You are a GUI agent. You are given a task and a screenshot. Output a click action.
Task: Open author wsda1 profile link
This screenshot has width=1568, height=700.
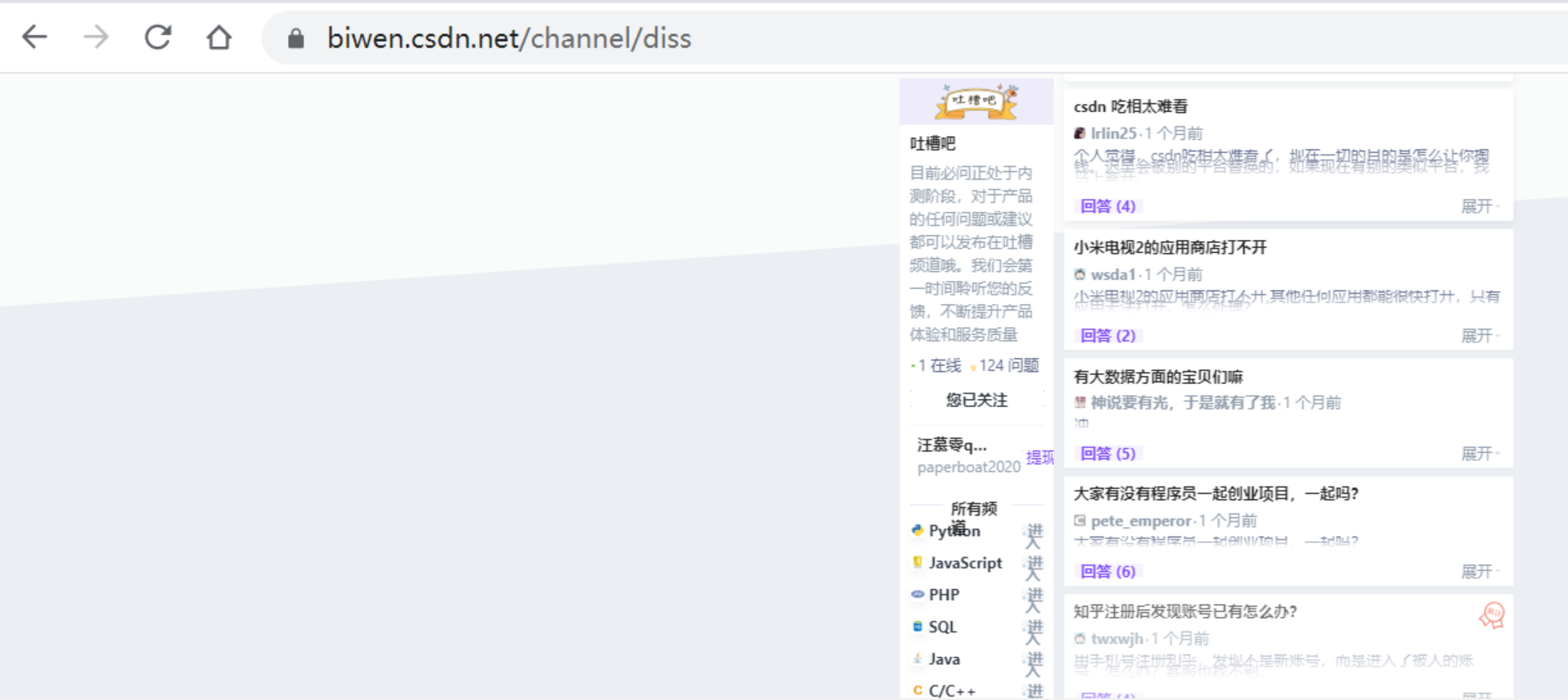tap(1113, 274)
